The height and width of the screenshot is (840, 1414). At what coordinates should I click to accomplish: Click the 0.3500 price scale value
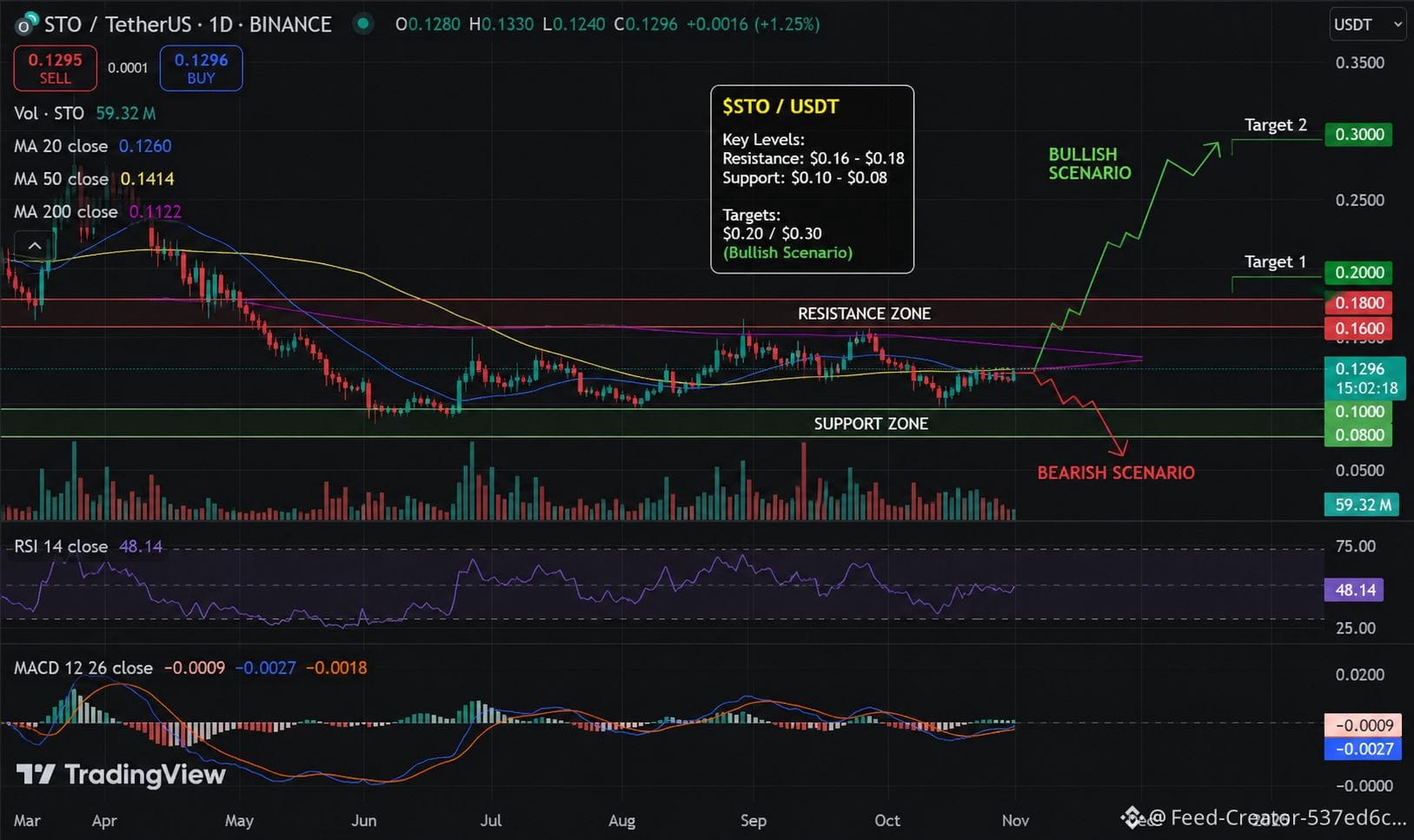coord(1360,63)
